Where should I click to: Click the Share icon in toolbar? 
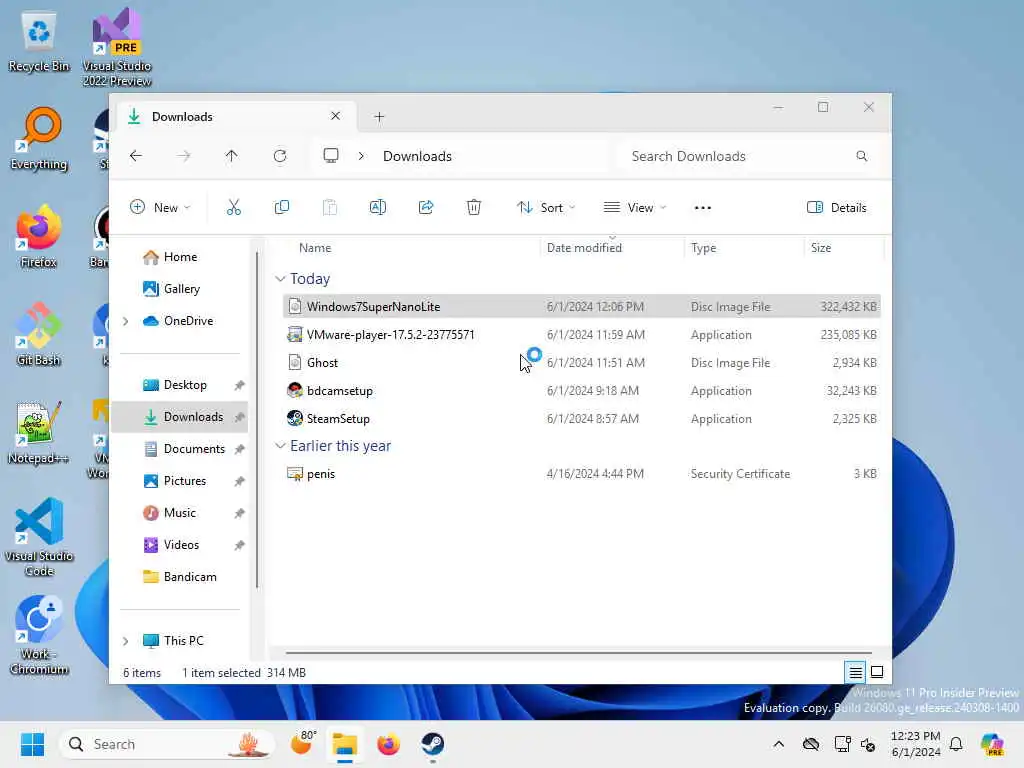[x=426, y=208]
